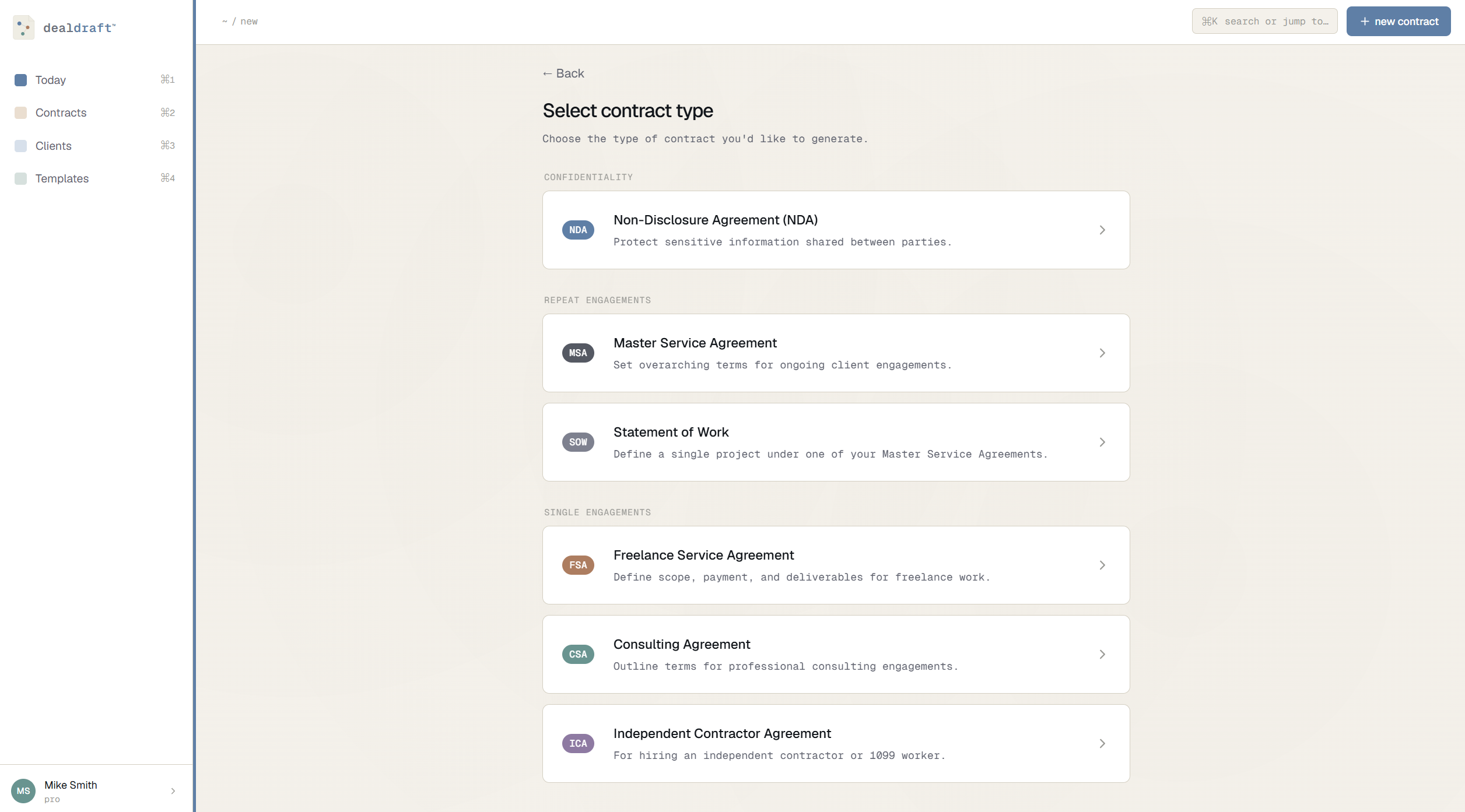Image resolution: width=1465 pixels, height=812 pixels.
Task: Expand the Consulting Agreement chevron
Action: pos(1102,654)
